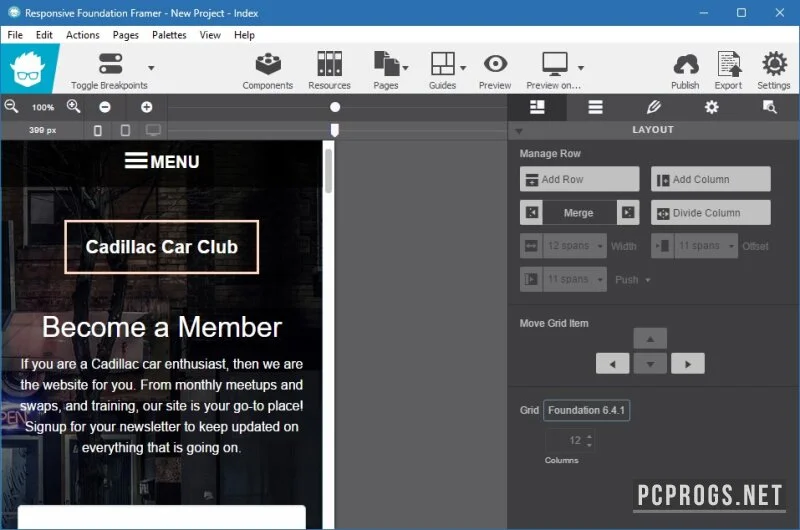Screen dimensions: 800x530
Task: Toggle the Guides toolbar icon
Action: tap(442, 63)
